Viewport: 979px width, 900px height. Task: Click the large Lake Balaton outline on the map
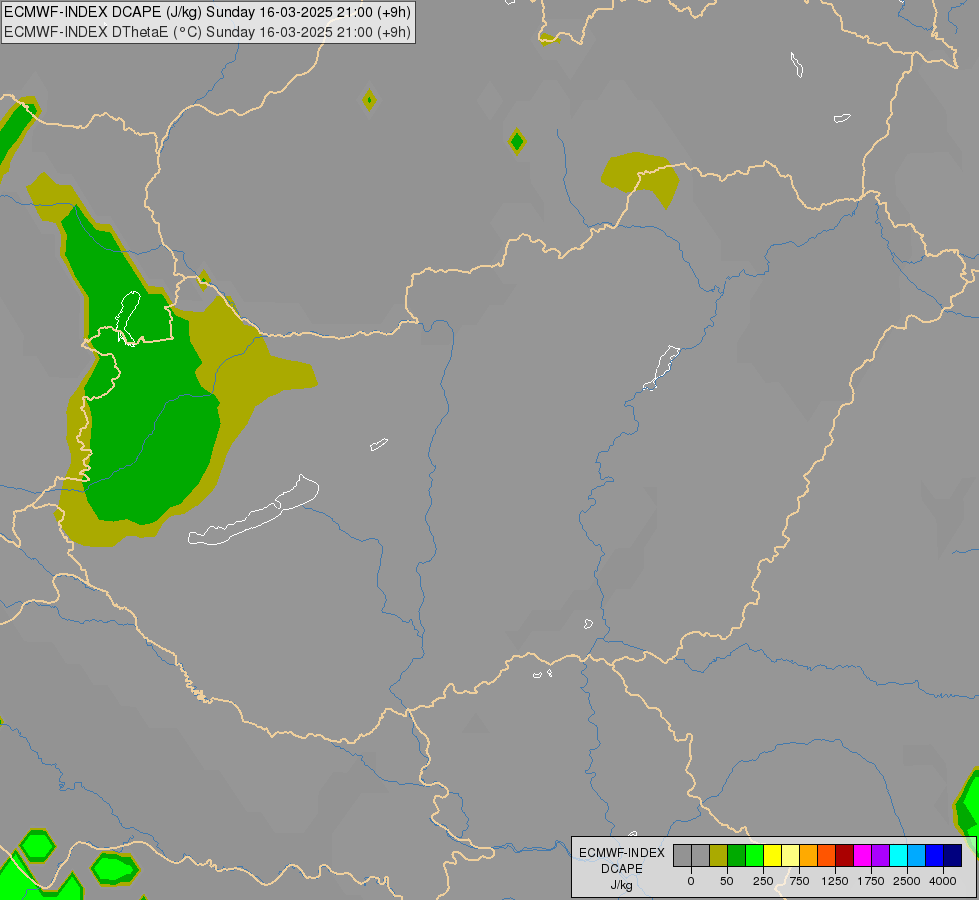(x=253, y=511)
